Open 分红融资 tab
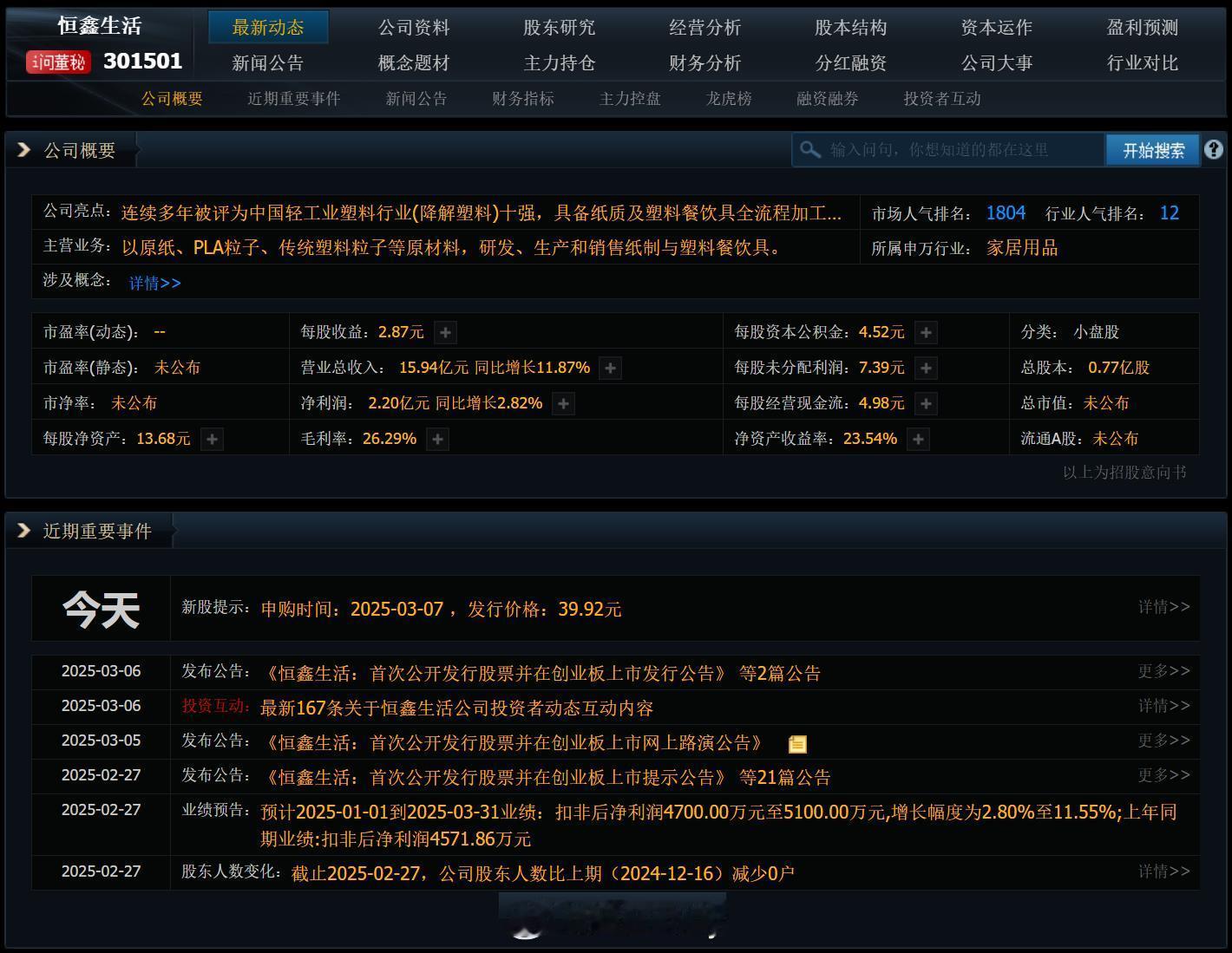1232x953 pixels. click(x=851, y=63)
